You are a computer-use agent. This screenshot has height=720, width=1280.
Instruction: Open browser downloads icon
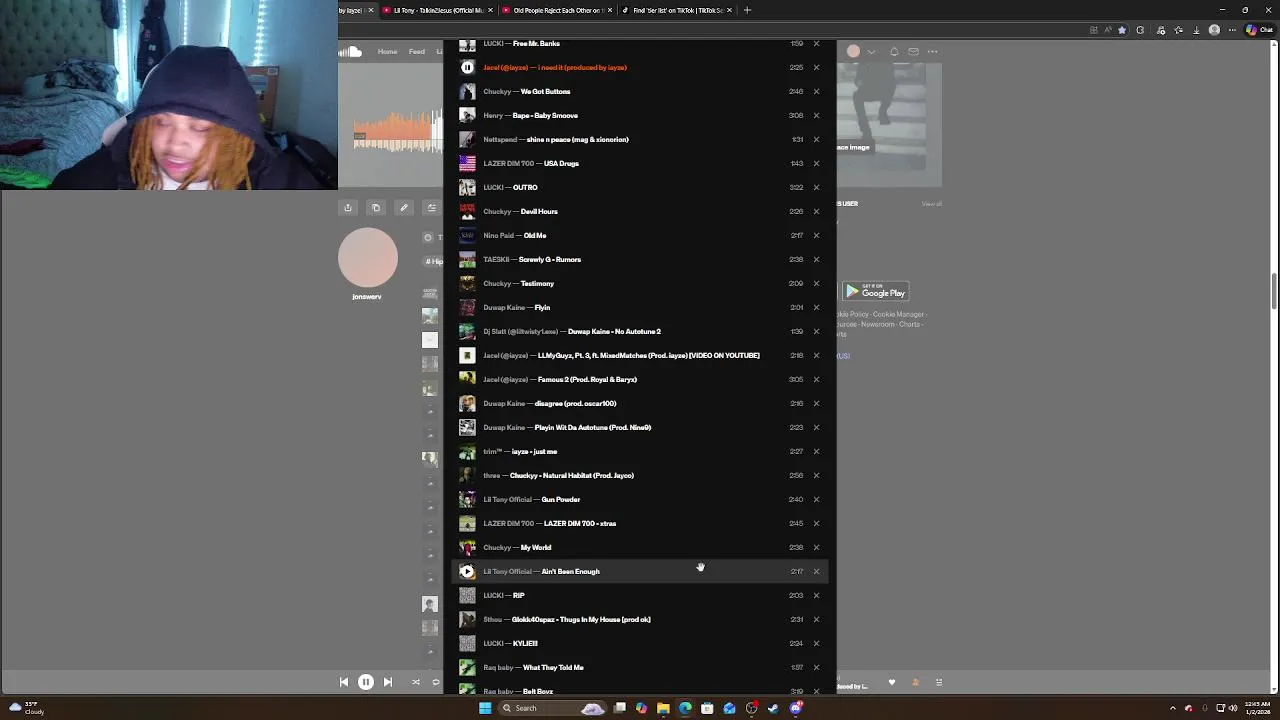1196,30
